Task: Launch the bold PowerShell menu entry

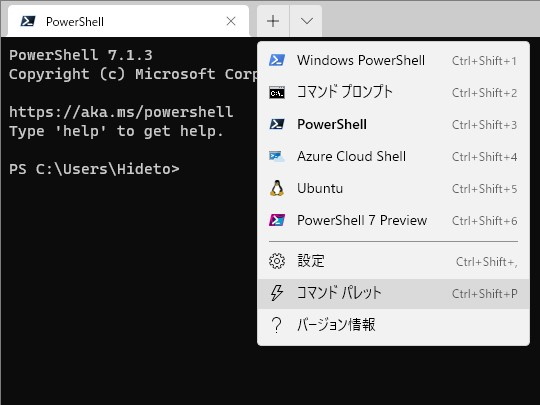Action: click(x=393, y=124)
